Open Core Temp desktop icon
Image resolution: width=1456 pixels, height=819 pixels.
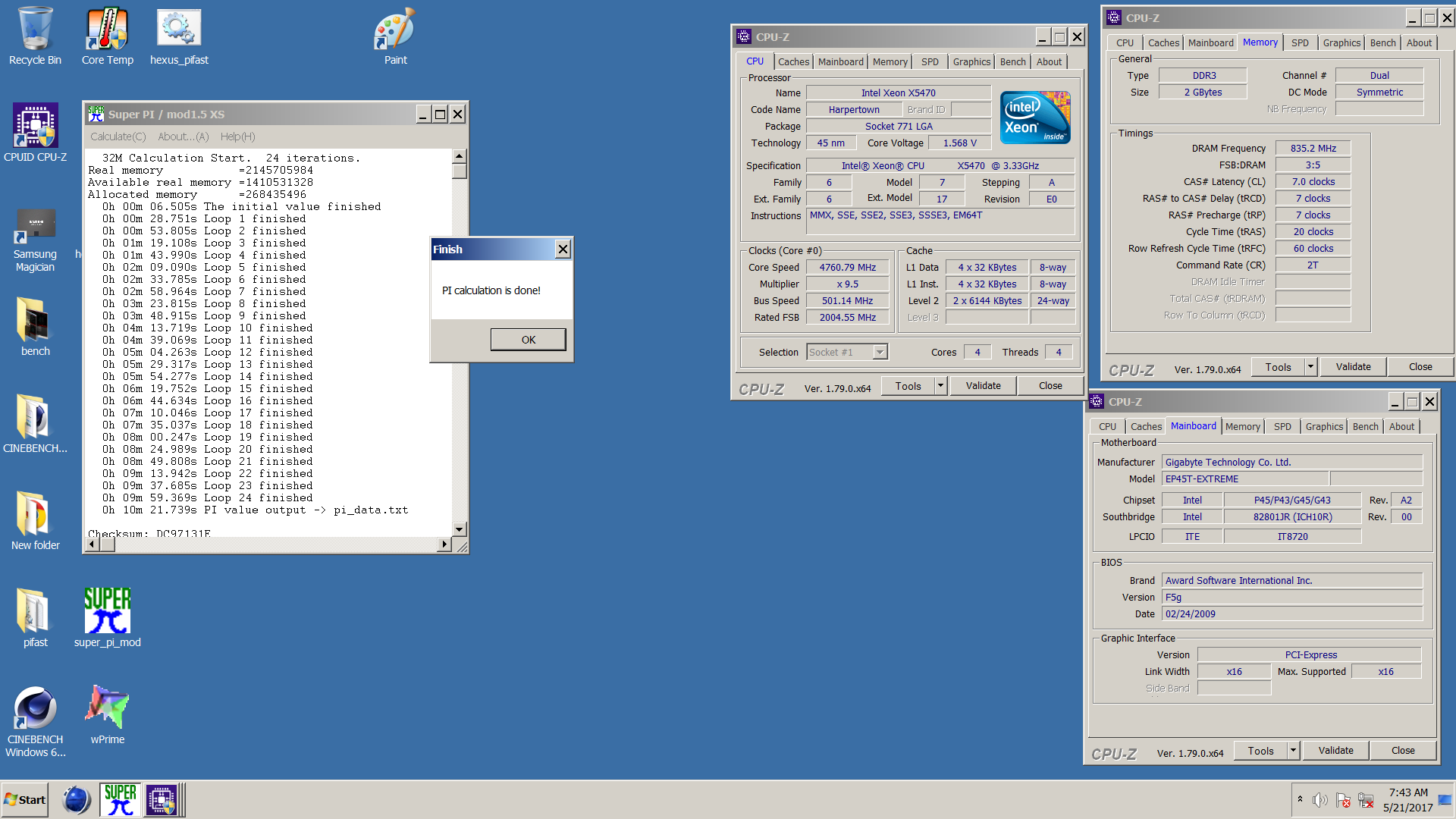107,36
